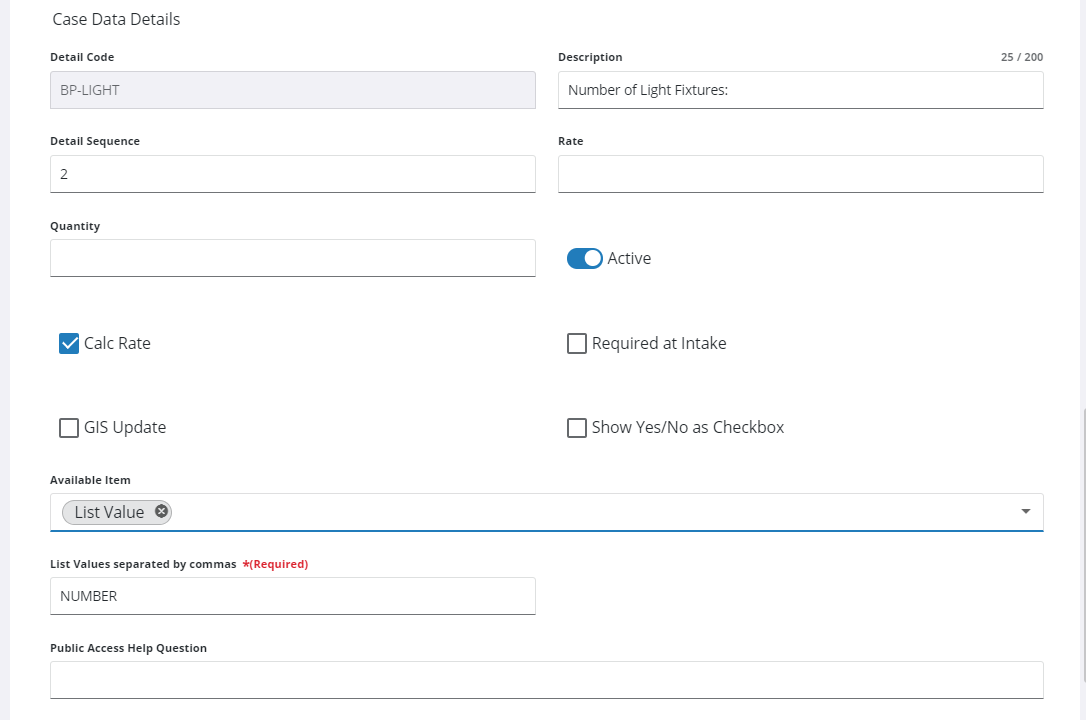Click the Quantity input box
The height and width of the screenshot is (720, 1086).
pos(292,258)
